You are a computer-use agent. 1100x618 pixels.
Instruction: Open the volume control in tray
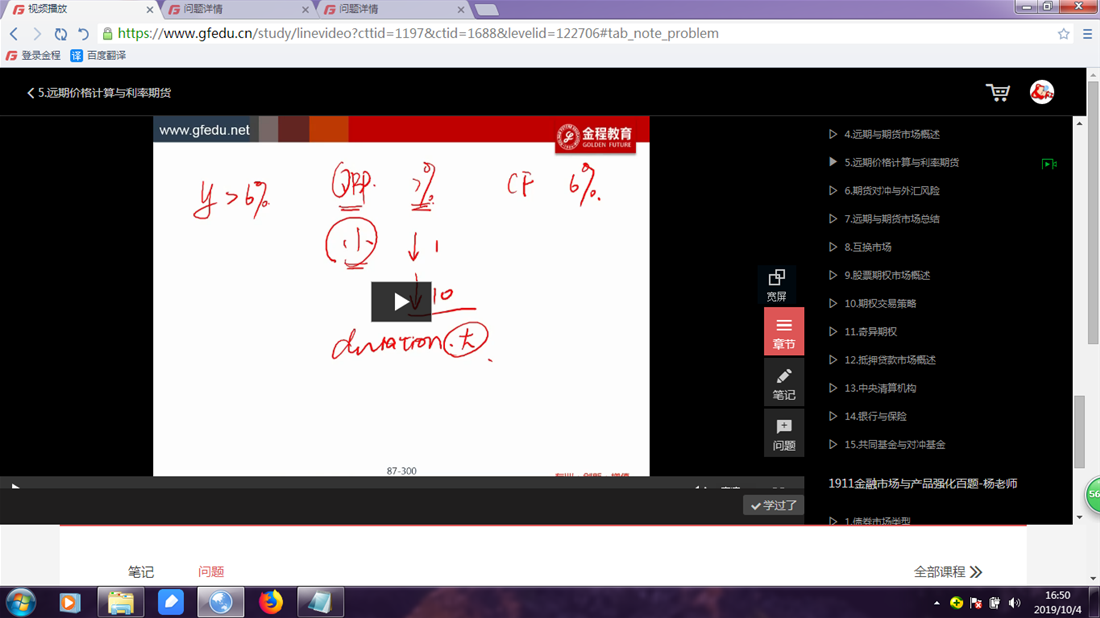[x=1014, y=603]
